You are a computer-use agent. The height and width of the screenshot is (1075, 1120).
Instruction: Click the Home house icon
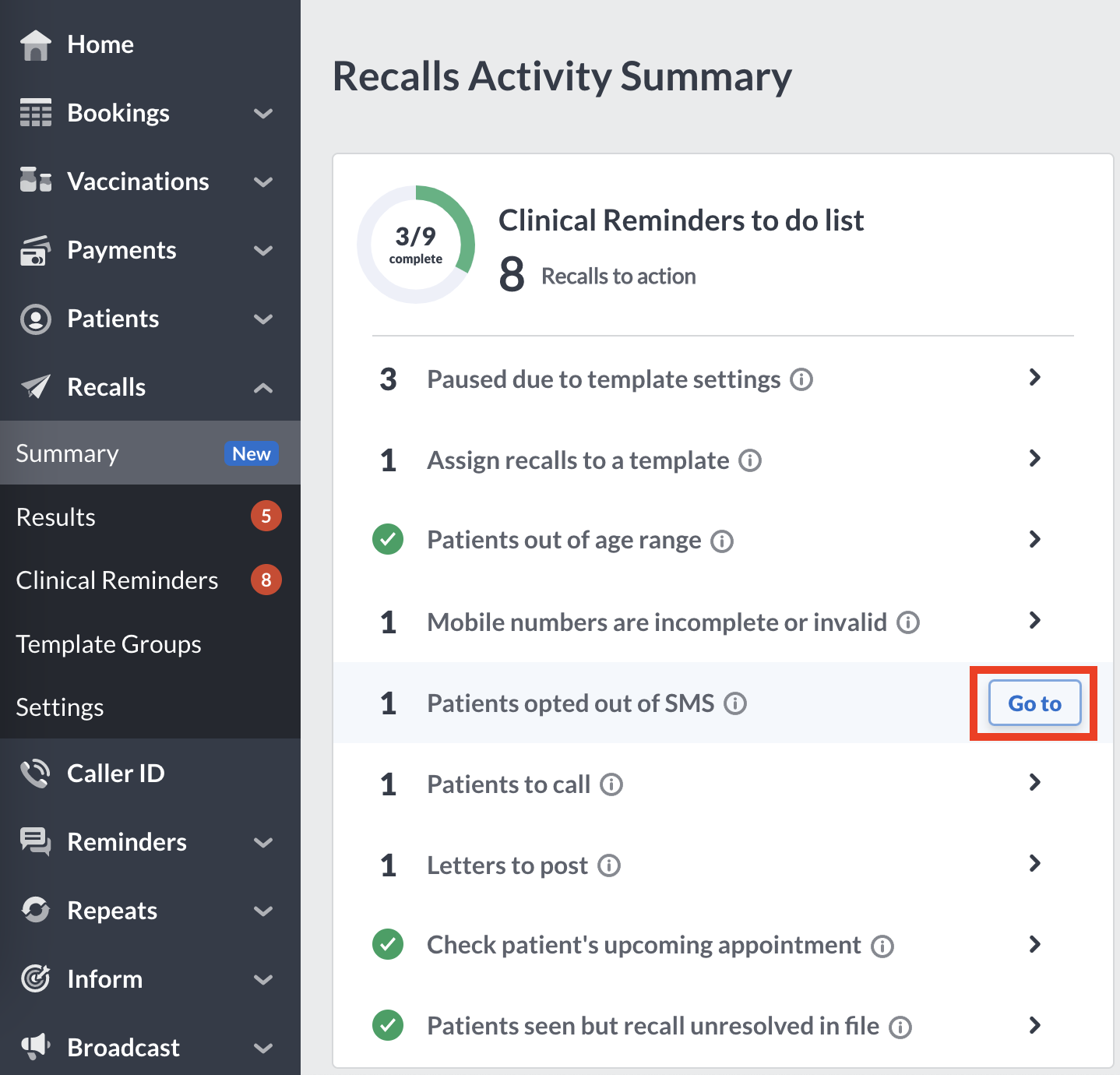(36, 44)
